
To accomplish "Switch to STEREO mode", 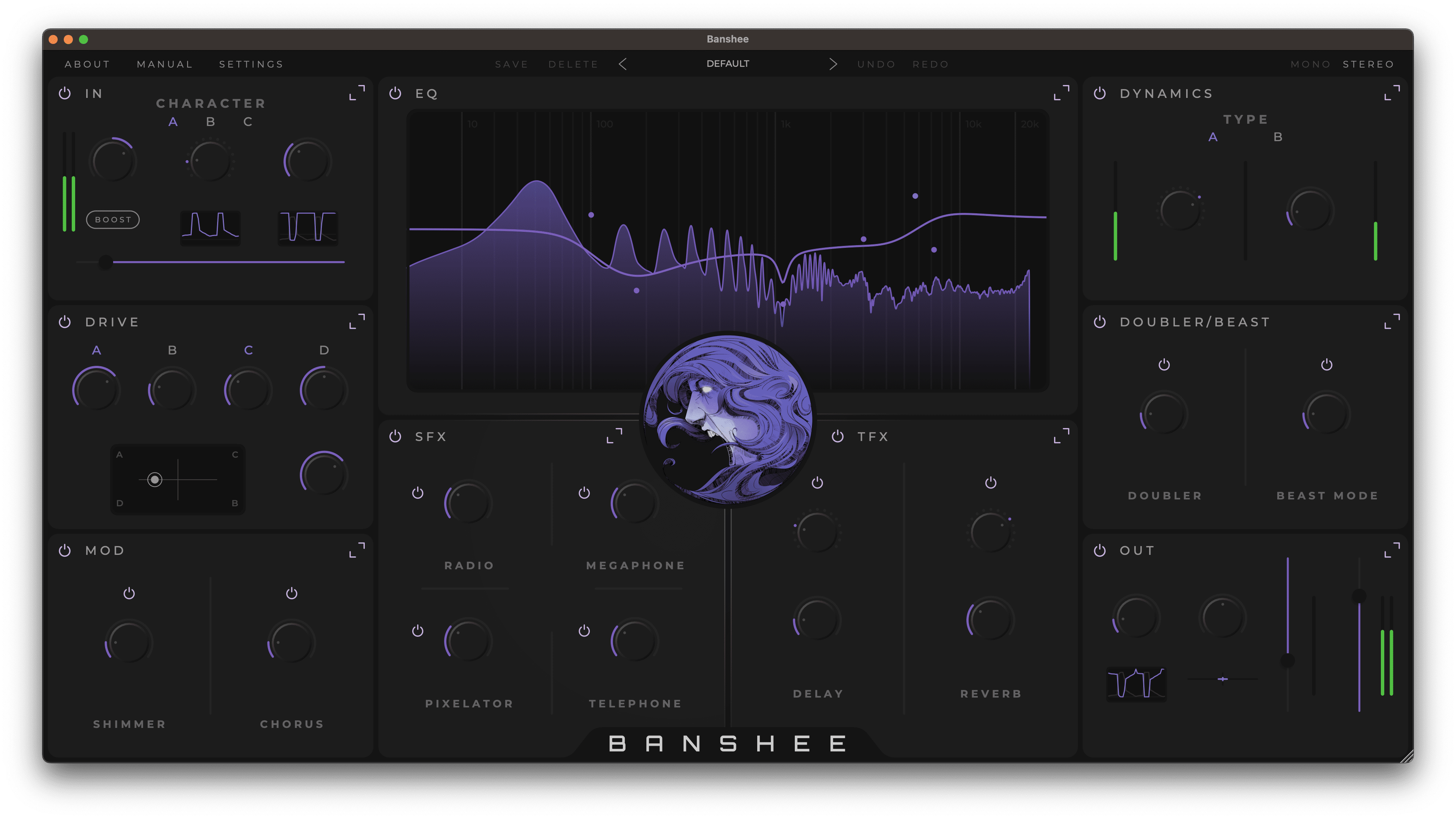I will 1368,65.
